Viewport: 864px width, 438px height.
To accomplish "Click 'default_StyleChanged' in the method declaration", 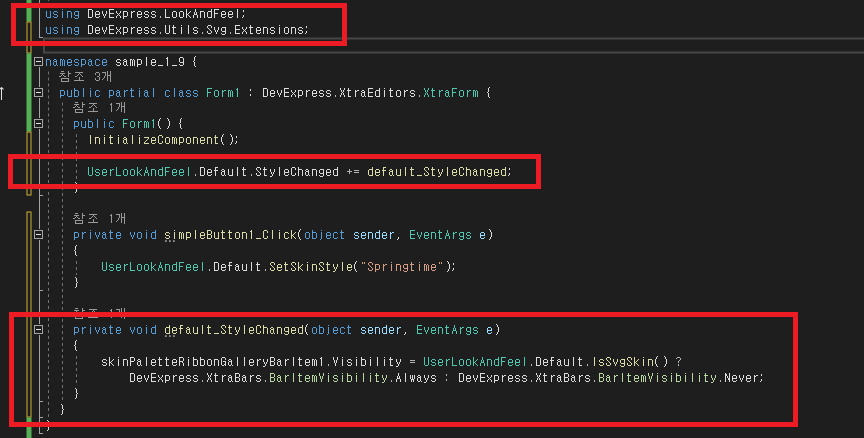I will [x=234, y=329].
